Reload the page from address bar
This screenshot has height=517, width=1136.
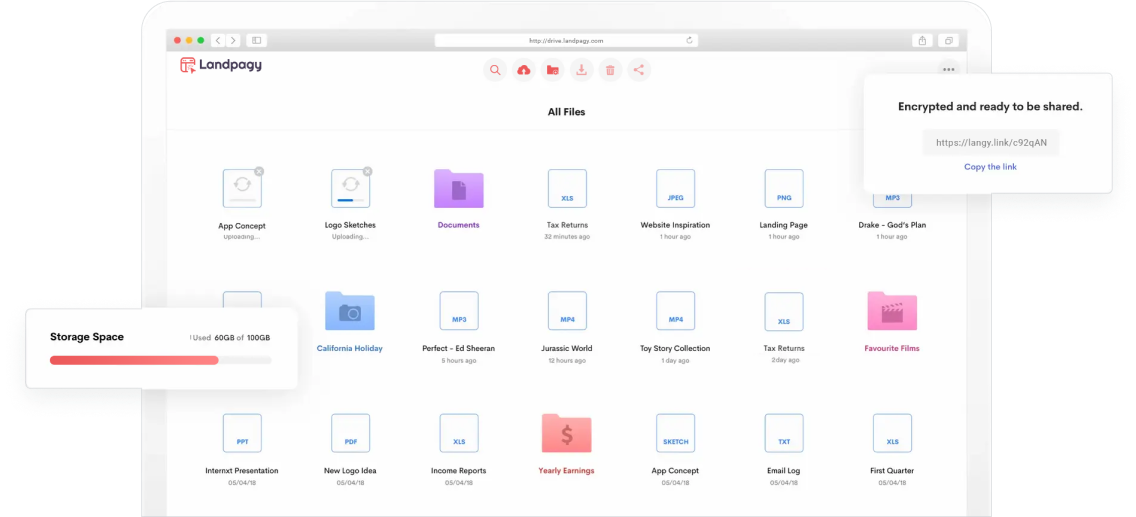coord(689,41)
